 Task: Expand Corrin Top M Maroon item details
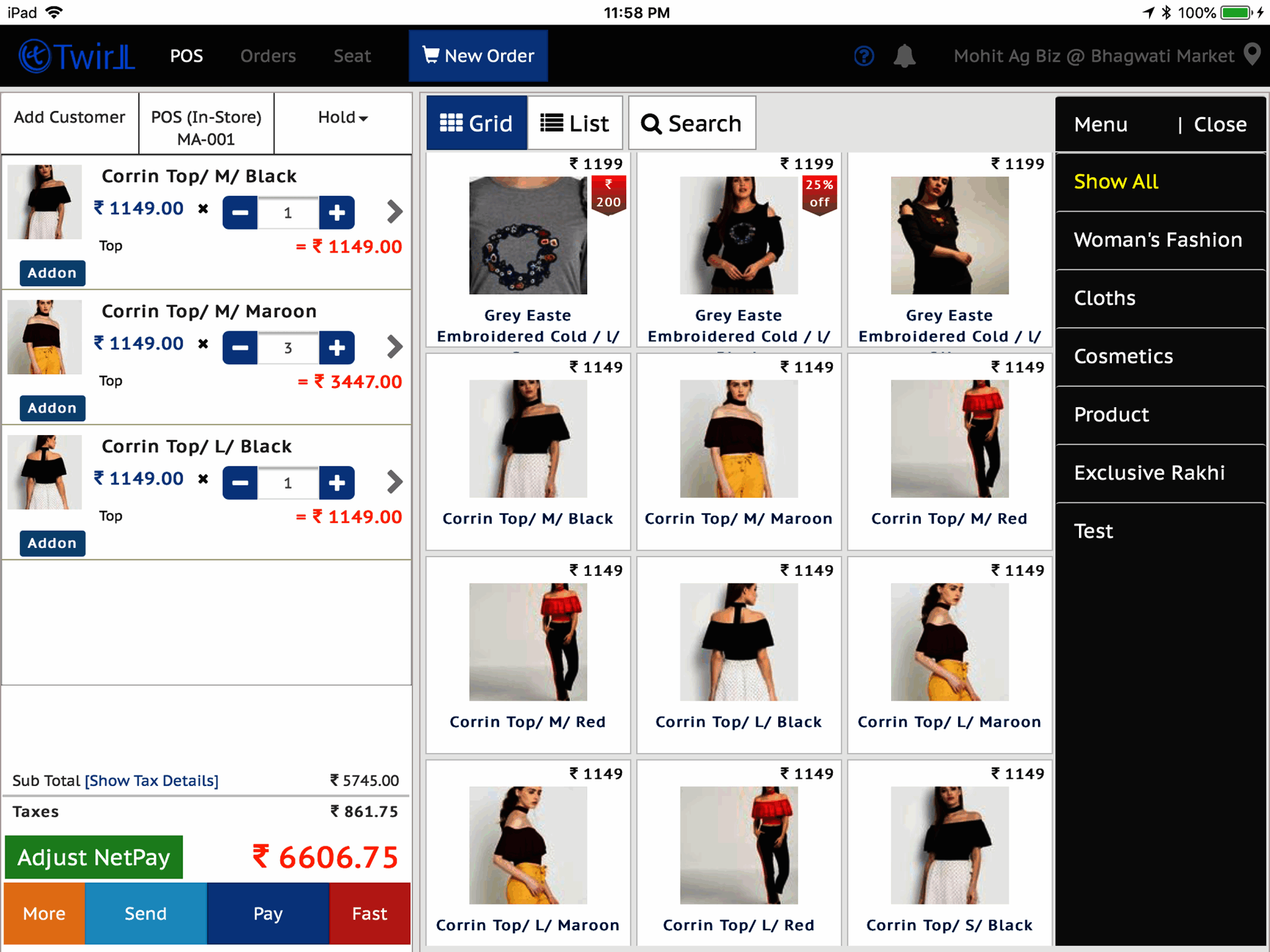[x=394, y=346]
